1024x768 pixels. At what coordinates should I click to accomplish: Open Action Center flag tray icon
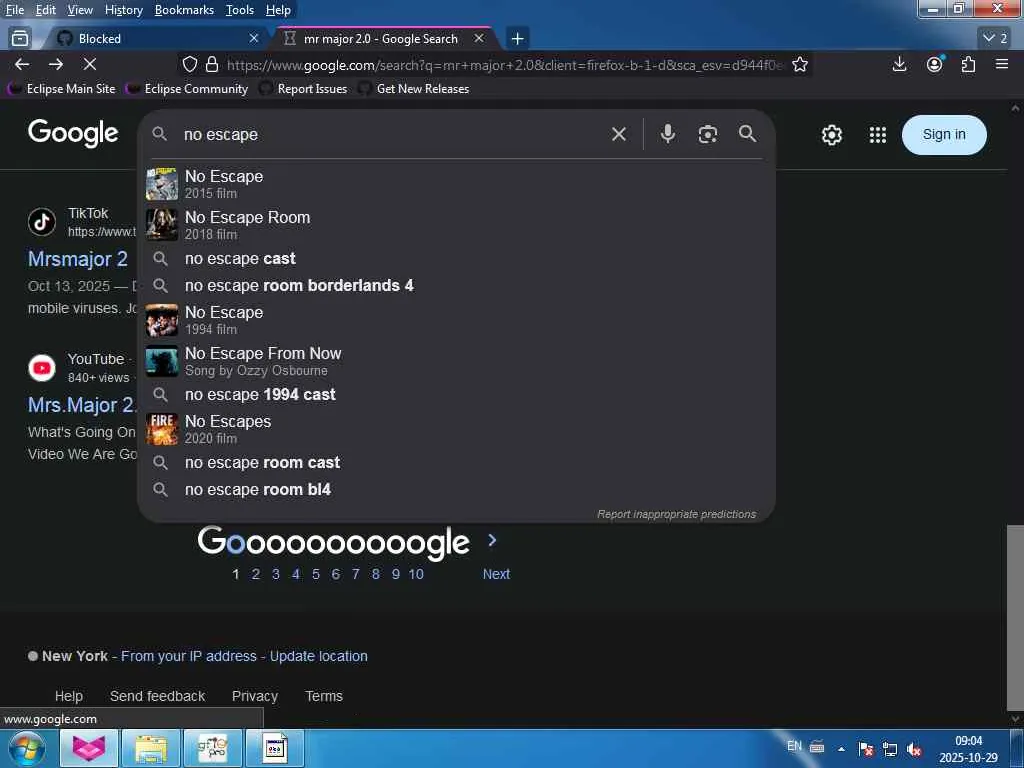(866, 749)
